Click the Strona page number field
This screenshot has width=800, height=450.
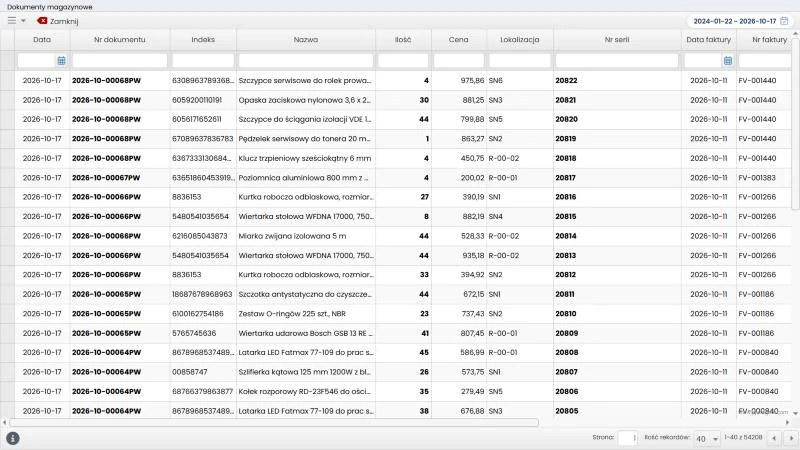[628, 438]
